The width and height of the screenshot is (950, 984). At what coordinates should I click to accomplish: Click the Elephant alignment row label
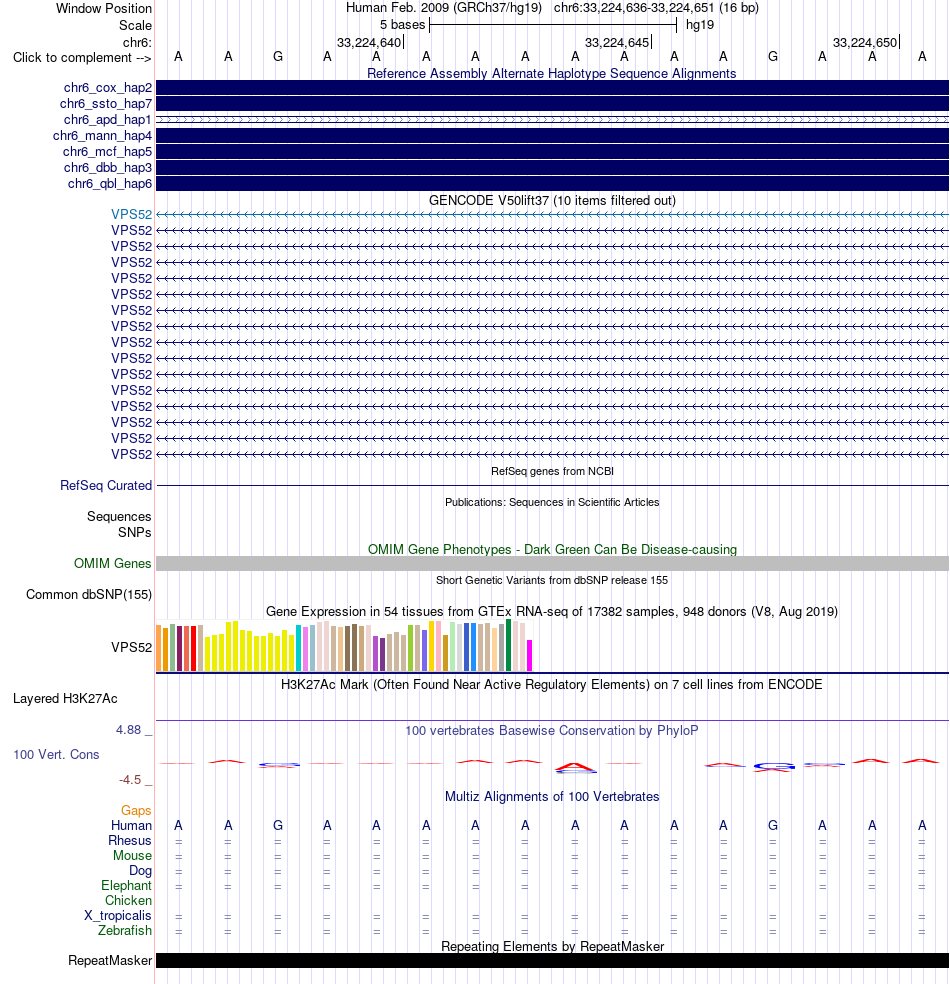126,885
